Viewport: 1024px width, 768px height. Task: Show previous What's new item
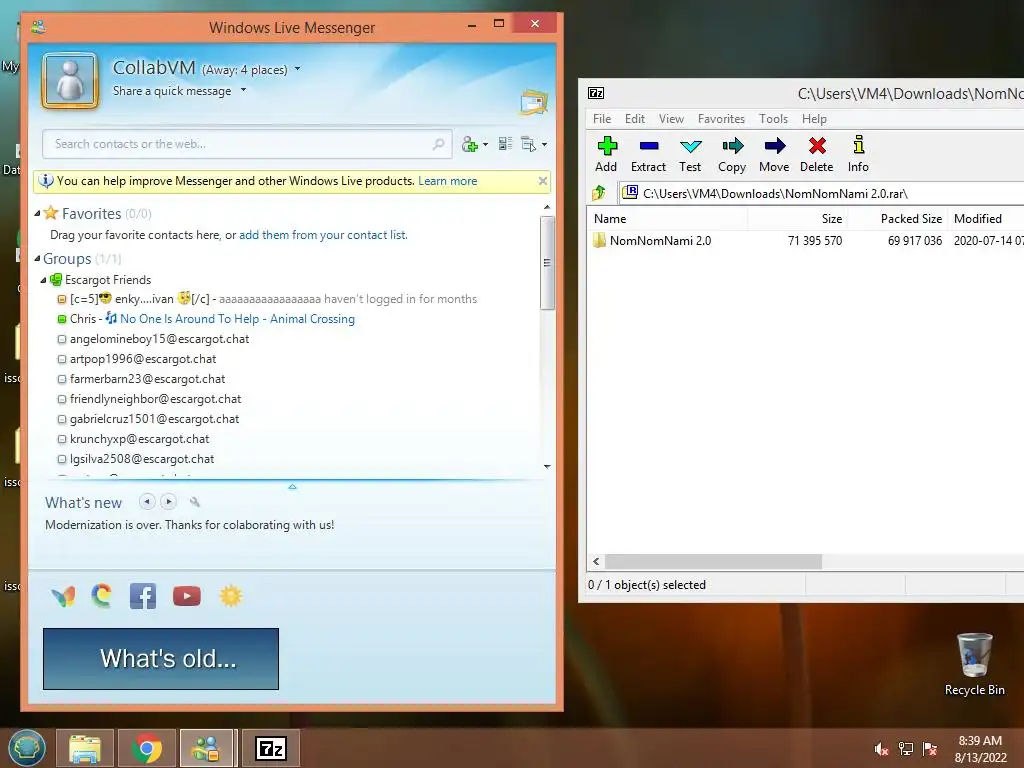pyautogui.click(x=148, y=502)
